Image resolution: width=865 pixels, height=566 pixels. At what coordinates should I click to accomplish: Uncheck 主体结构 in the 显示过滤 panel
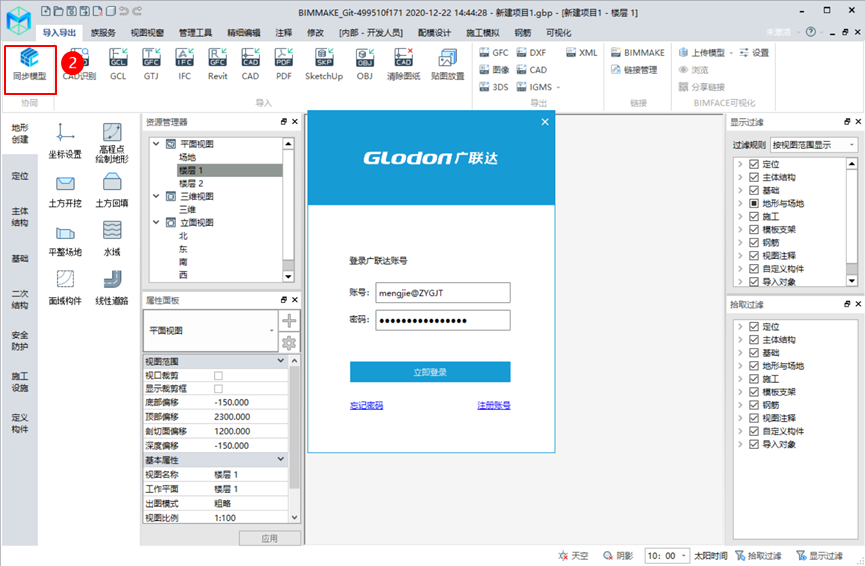click(754, 177)
